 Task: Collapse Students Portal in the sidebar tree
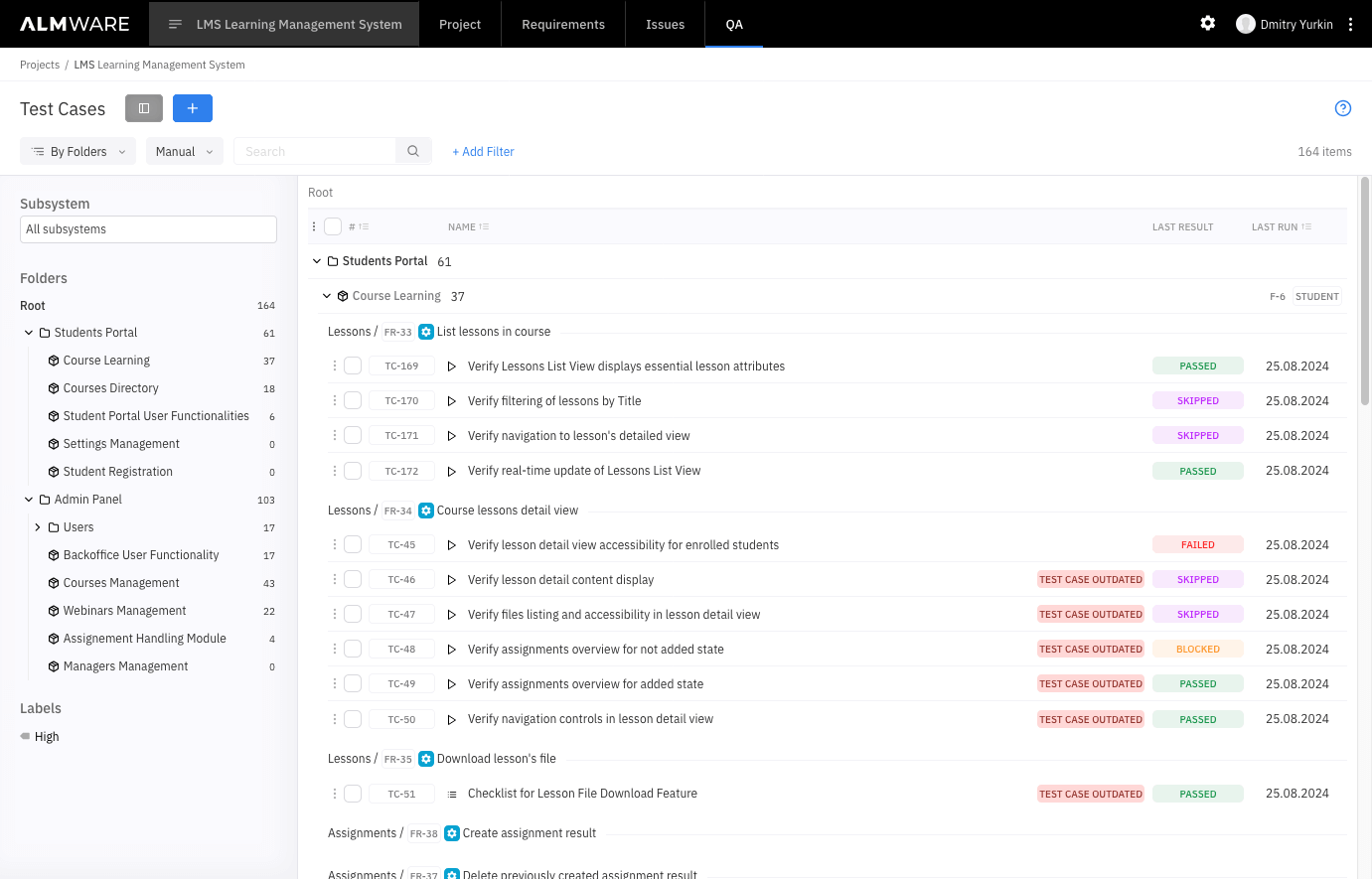point(29,333)
